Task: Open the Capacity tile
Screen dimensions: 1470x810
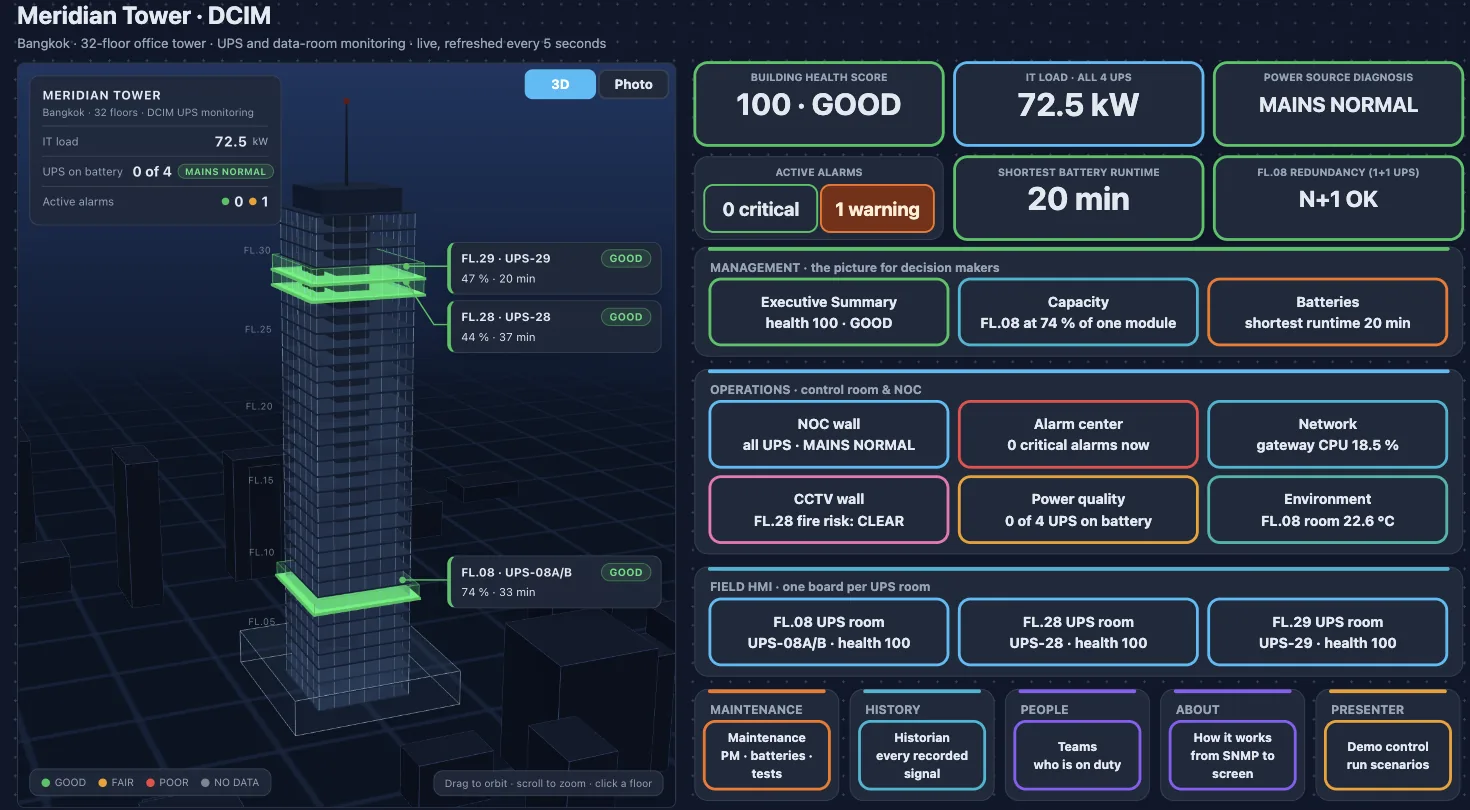Action: pyautogui.click(x=1078, y=312)
